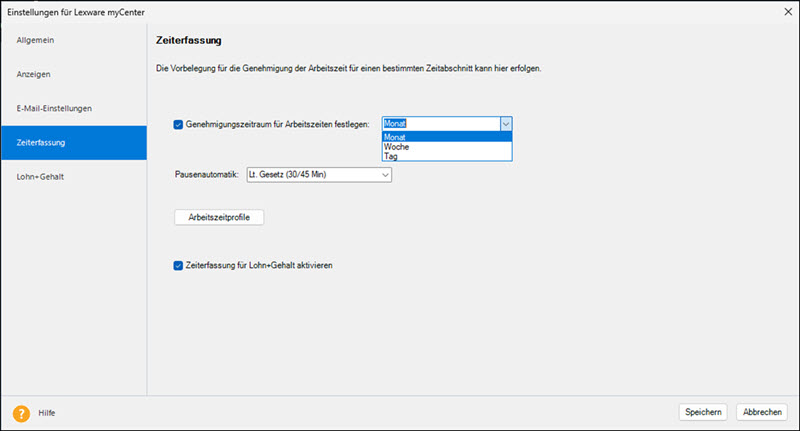Go to E-Mail-Einstellungen section
800x431 pixels.
[x=74, y=109]
